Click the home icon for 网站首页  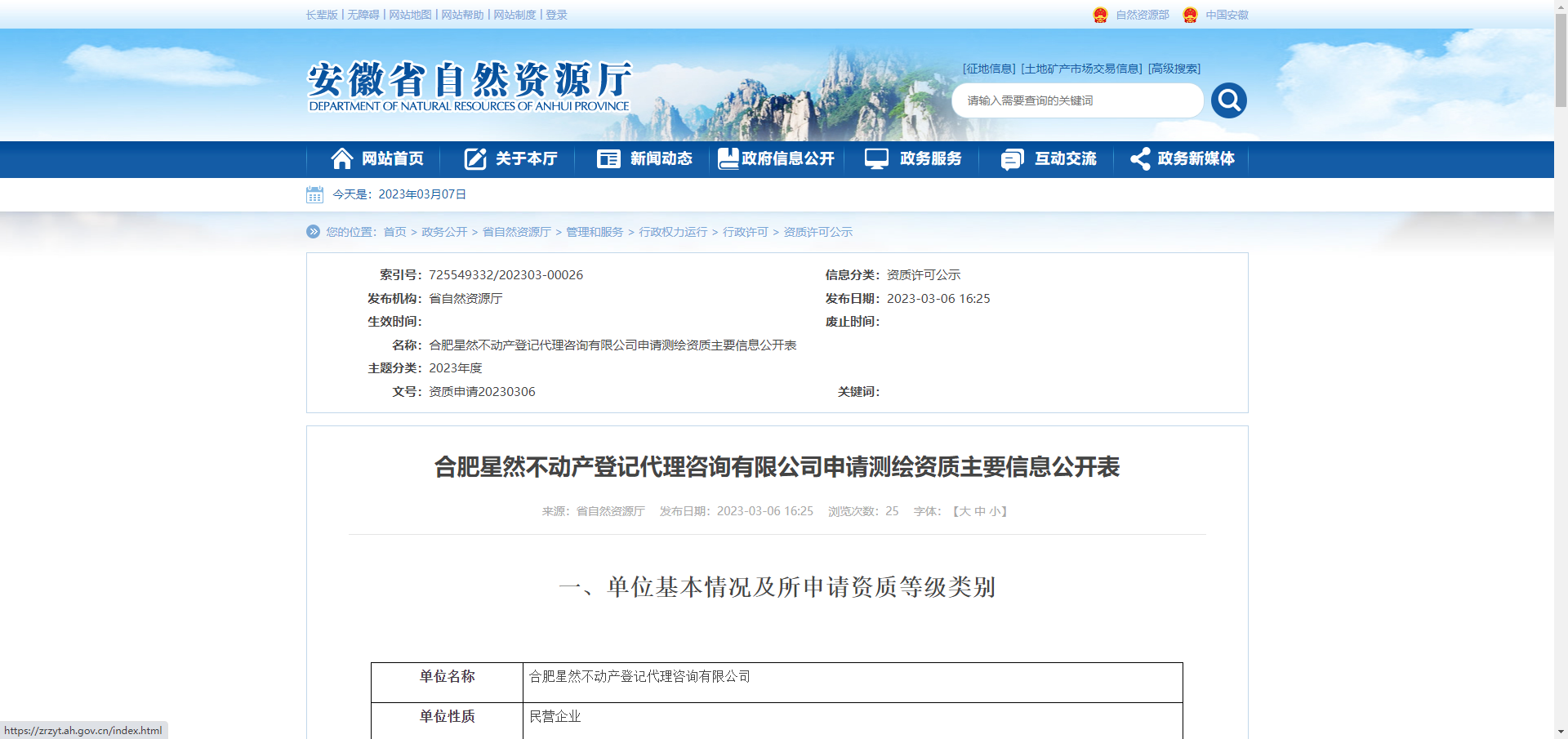341,158
